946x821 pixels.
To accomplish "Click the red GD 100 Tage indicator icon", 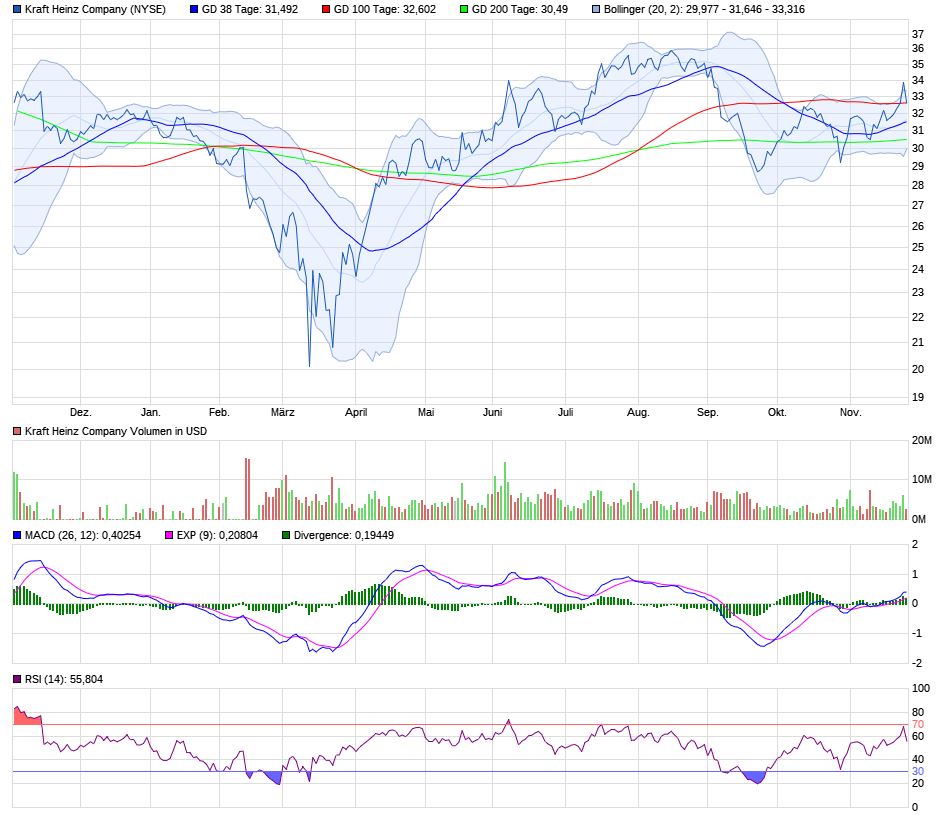I will tap(326, 10).
